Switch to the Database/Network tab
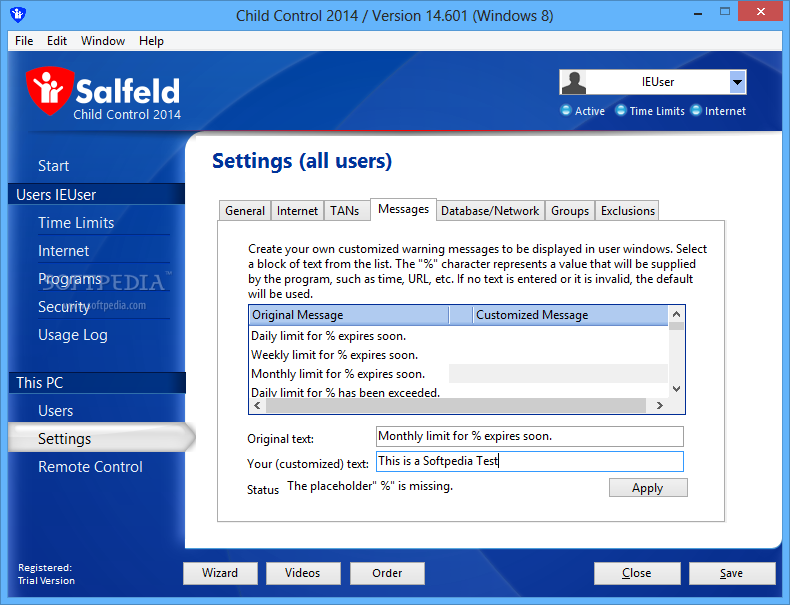 coord(490,211)
